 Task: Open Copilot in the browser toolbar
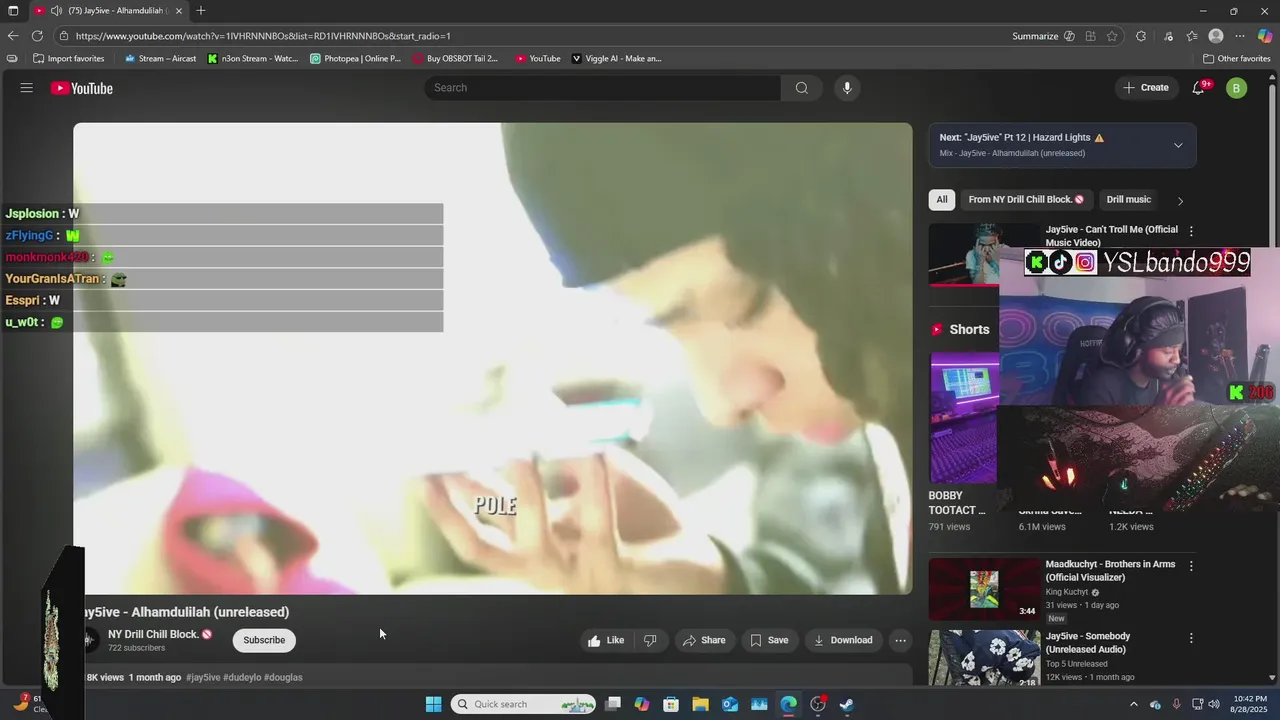pyautogui.click(x=1265, y=36)
